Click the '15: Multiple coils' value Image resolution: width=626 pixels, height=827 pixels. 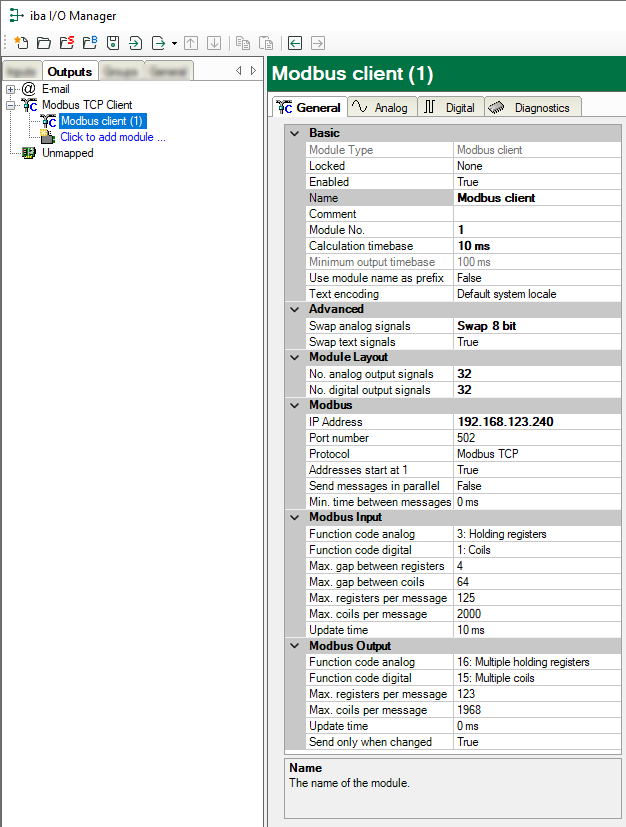point(537,678)
